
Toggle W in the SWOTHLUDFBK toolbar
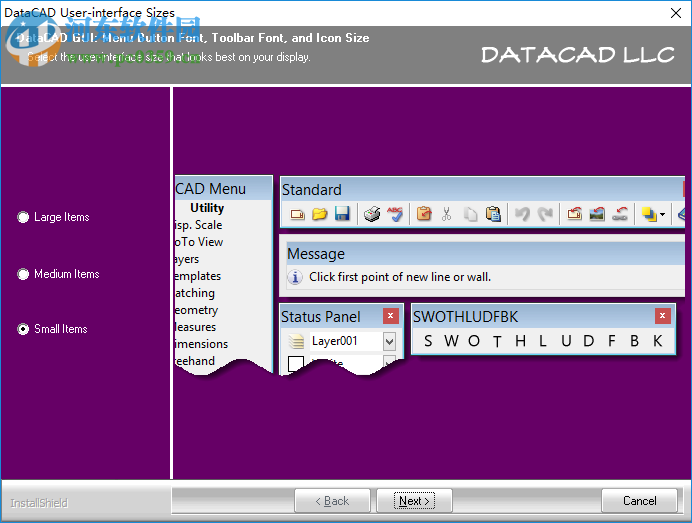[x=451, y=341]
